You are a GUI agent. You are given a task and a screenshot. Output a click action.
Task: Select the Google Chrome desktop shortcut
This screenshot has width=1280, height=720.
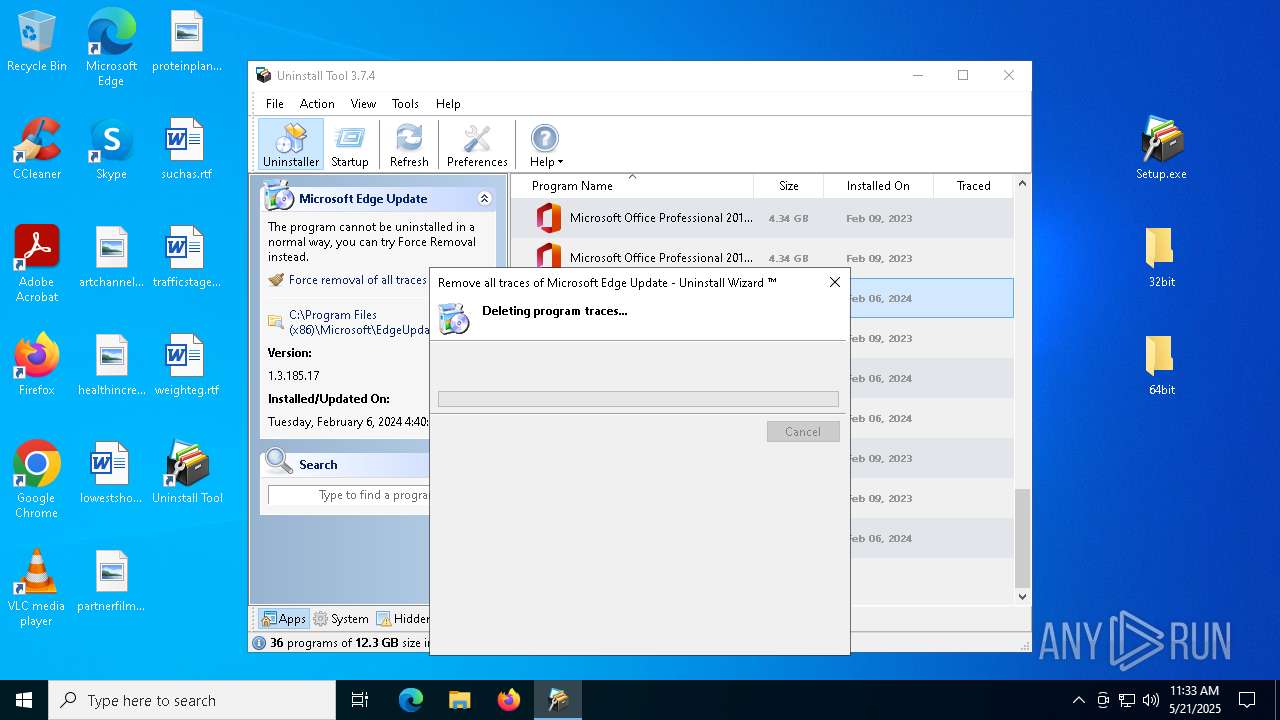(x=37, y=479)
